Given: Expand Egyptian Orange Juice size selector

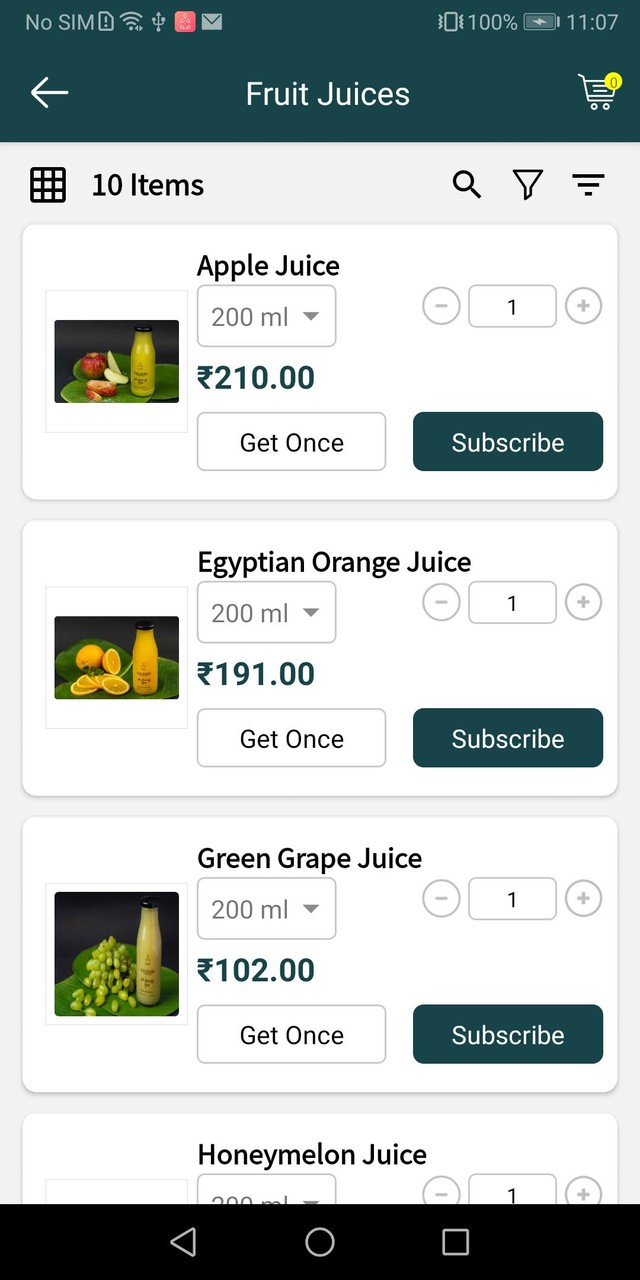Looking at the screenshot, I should (x=266, y=612).
